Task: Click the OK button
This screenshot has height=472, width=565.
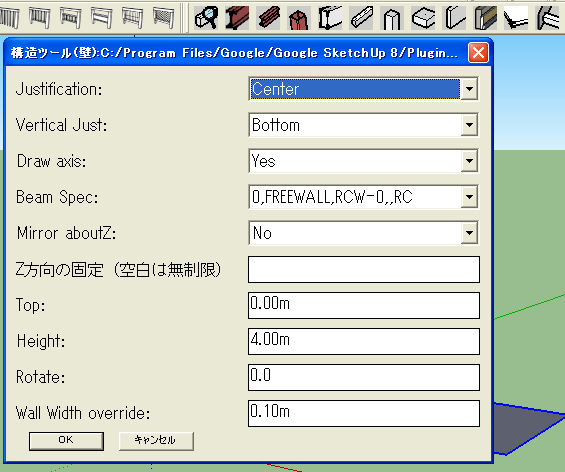Action: pos(66,441)
